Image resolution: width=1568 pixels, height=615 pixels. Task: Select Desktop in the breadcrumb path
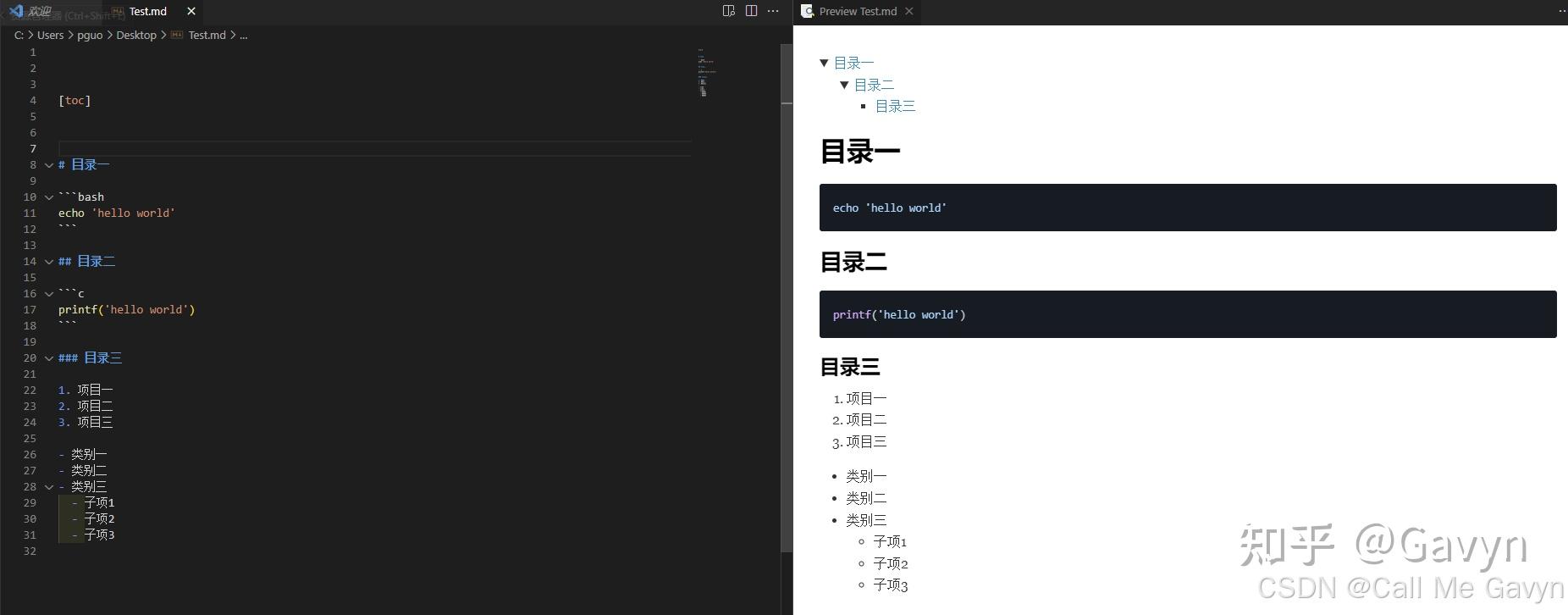(136, 35)
